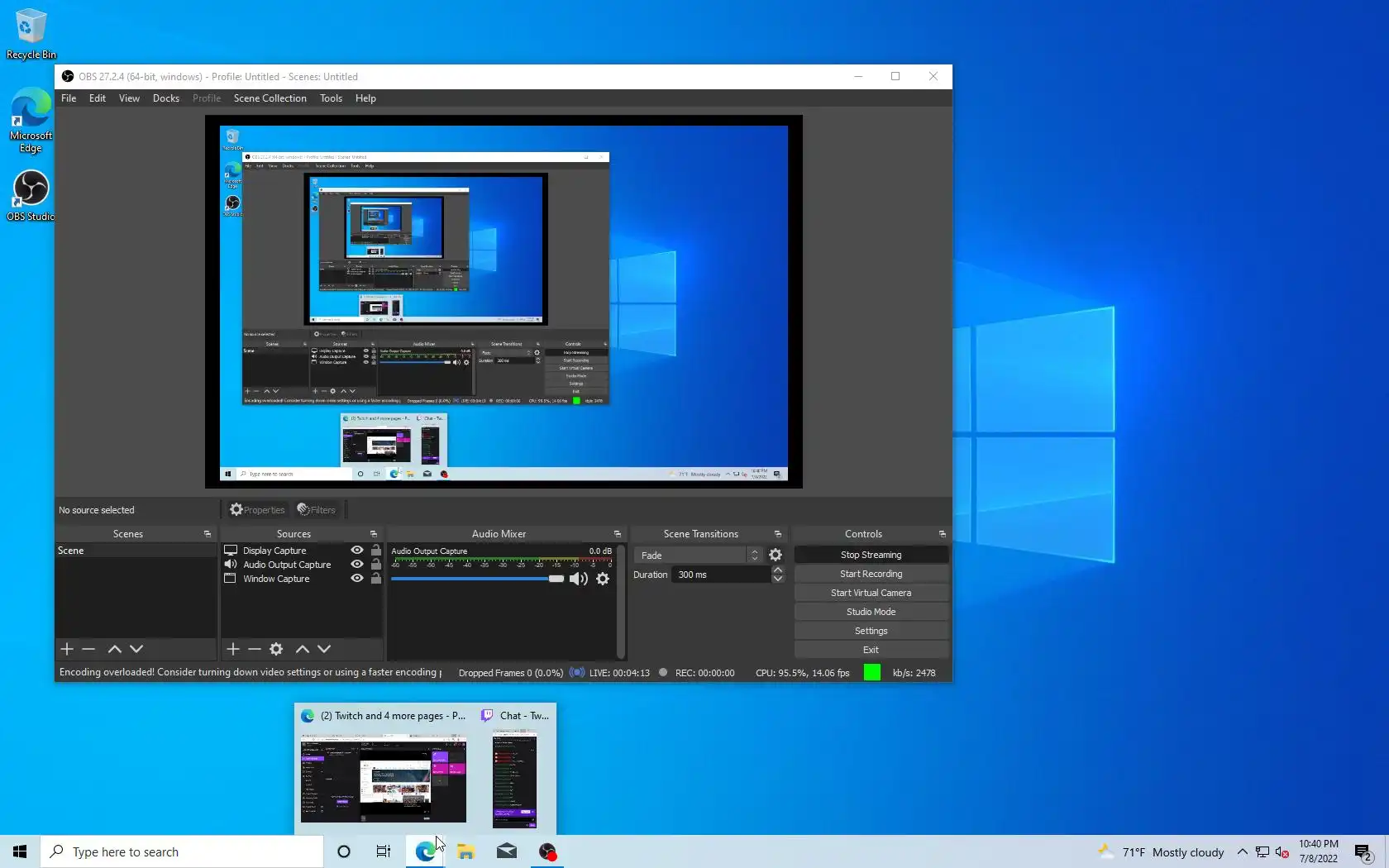Open the Fade transition properties gear
This screenshot has width=1389, height=868.
click(x=776, y=556)
